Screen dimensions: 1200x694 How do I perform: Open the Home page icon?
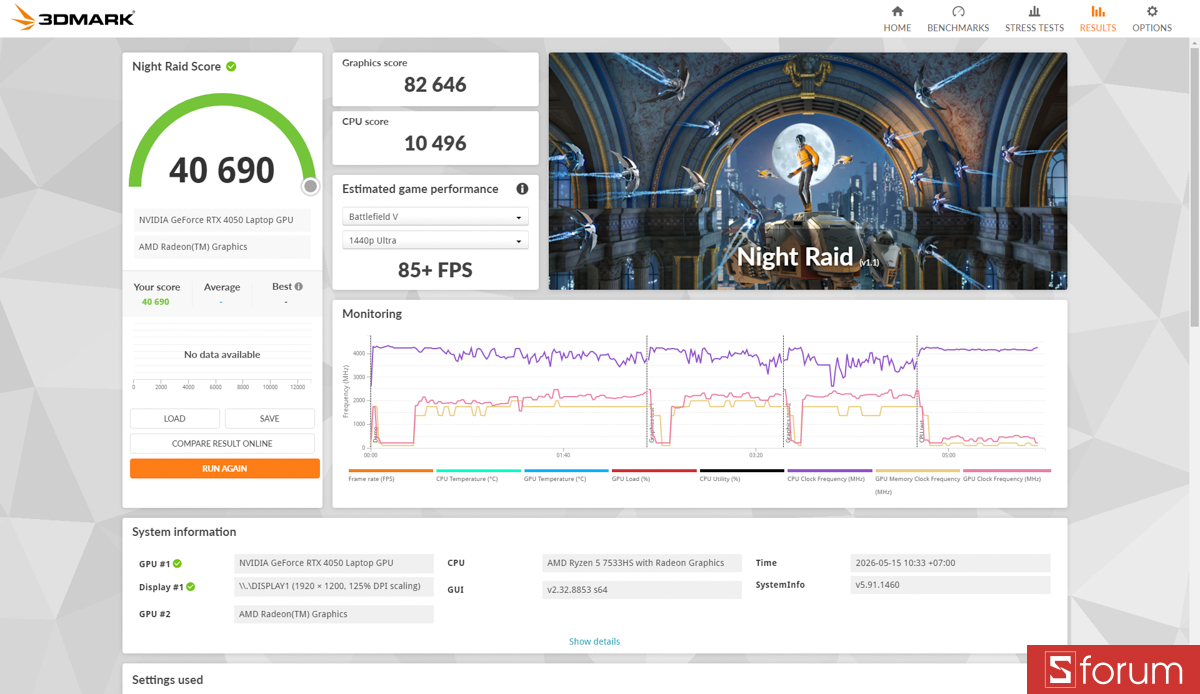click(897, 11)
